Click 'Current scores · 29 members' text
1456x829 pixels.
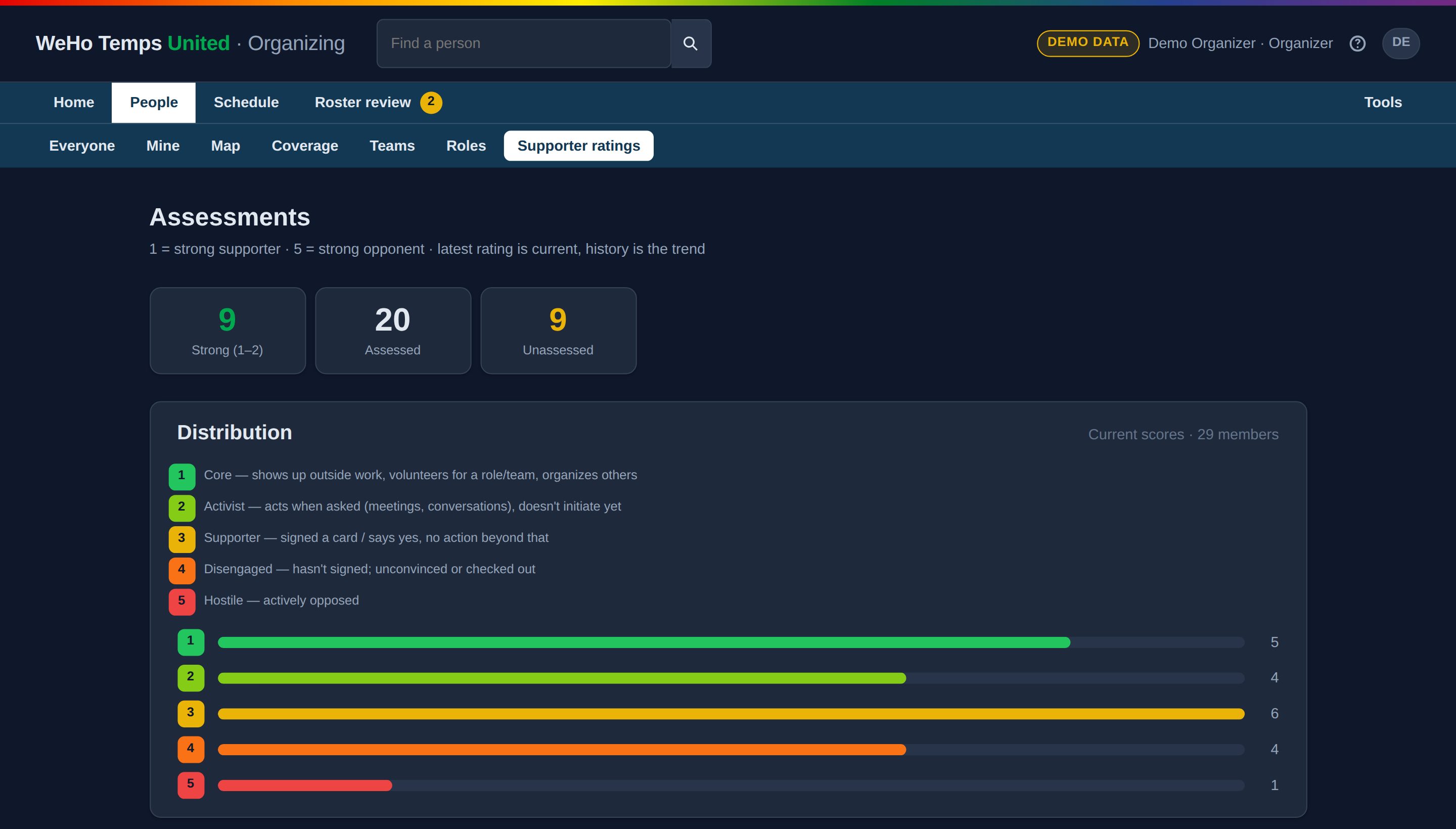1183,434
